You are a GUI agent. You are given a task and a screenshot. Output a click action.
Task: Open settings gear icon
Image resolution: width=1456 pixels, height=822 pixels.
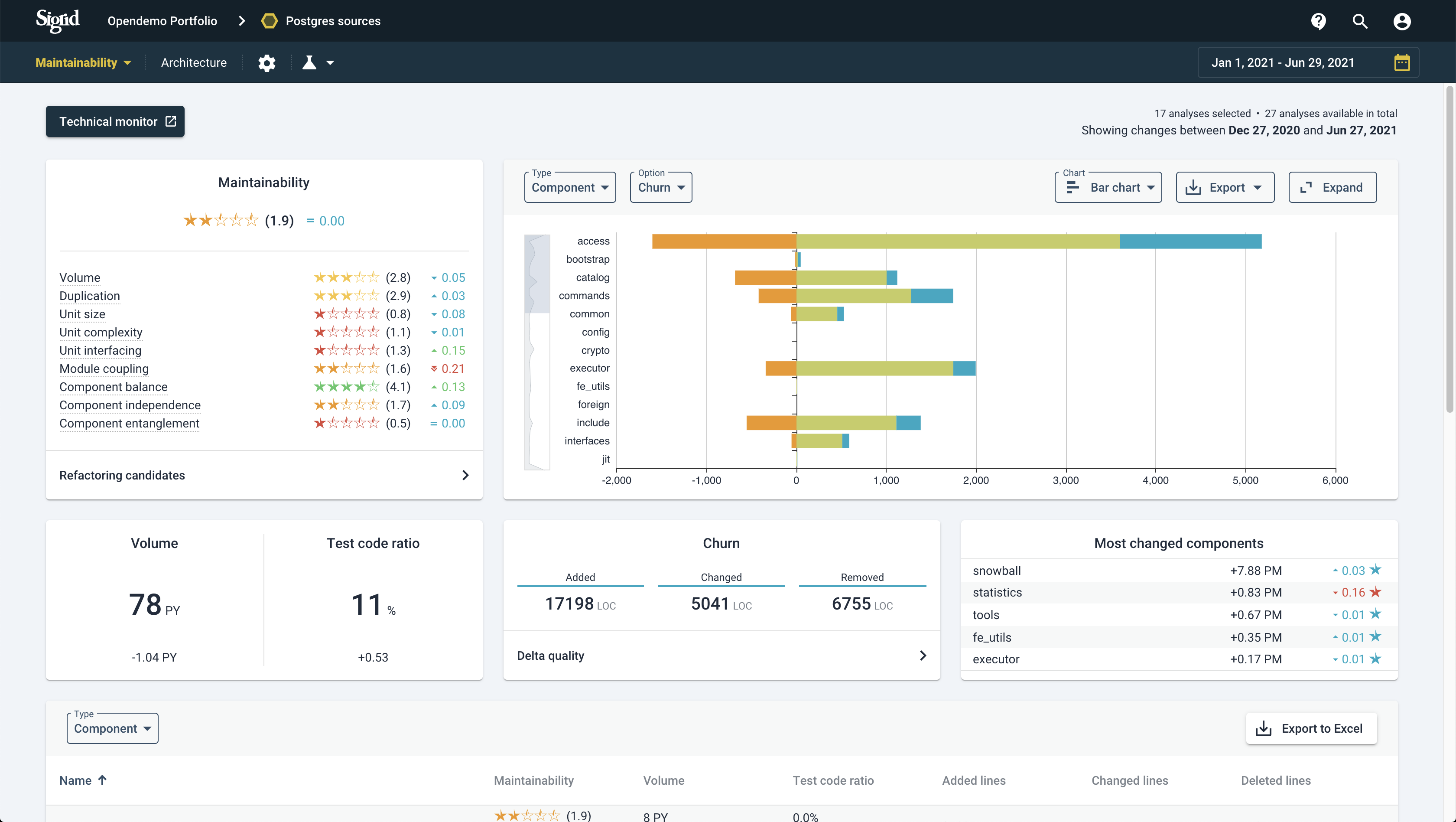[x=267, y=63]
